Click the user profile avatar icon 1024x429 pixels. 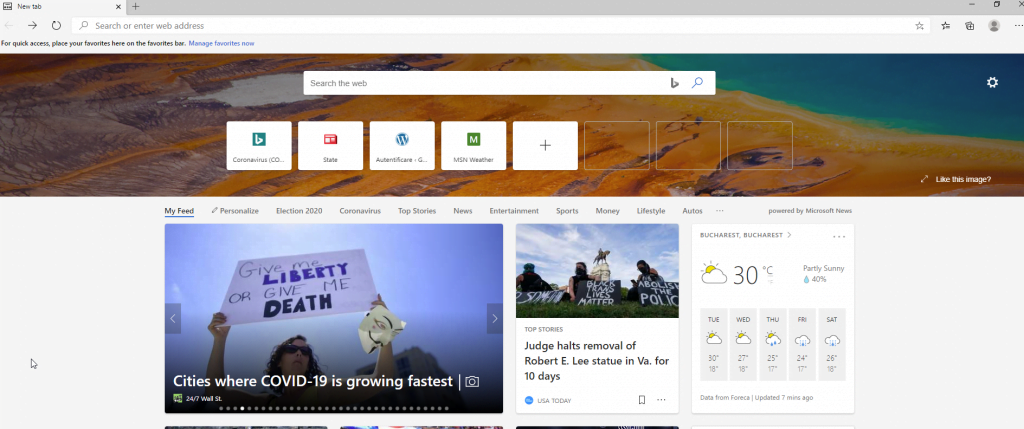tap(994, 25)
